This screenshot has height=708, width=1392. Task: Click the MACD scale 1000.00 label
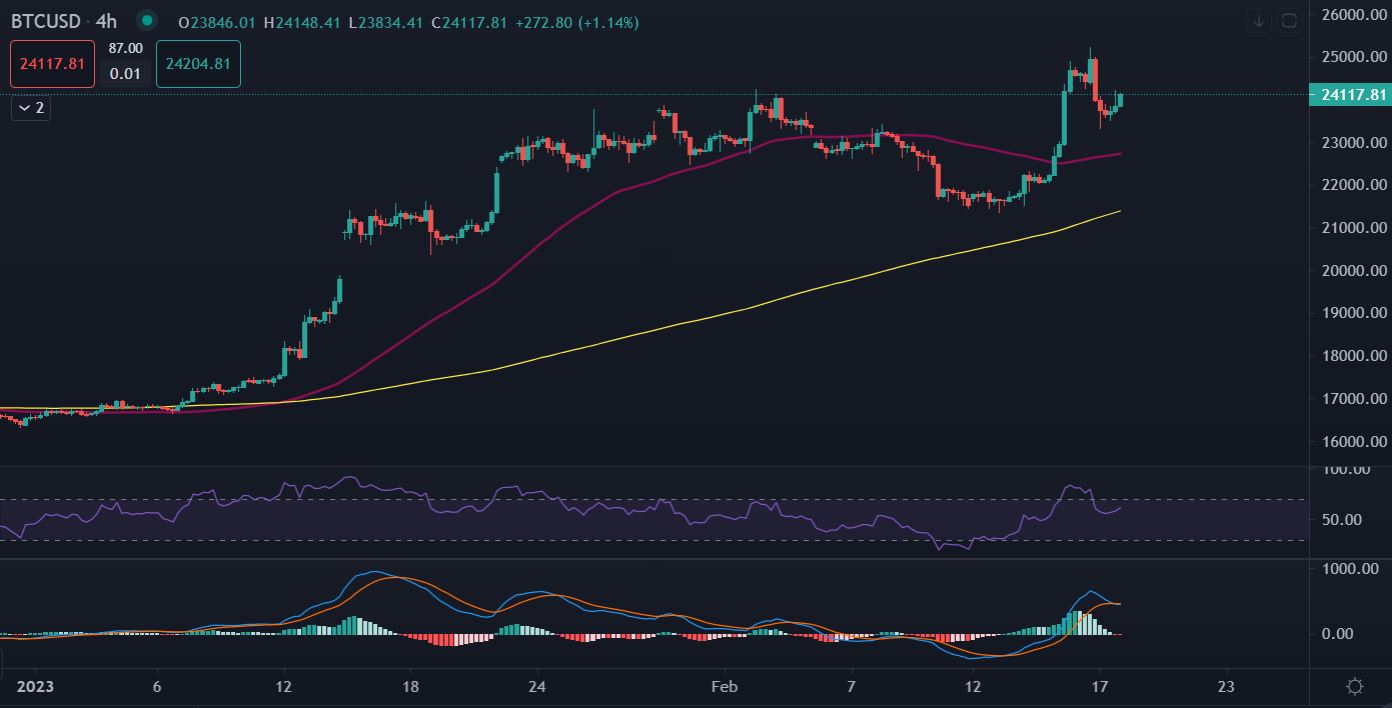click(x=1350, y=569)
